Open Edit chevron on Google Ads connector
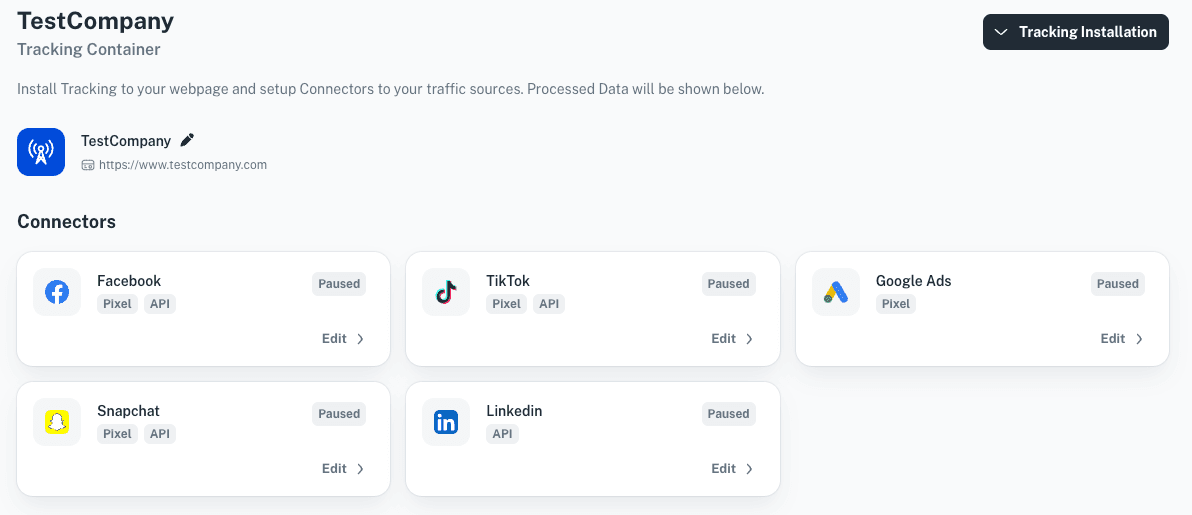The width and height of the screenshot is (1192, 515). (x=1139, y=339)
